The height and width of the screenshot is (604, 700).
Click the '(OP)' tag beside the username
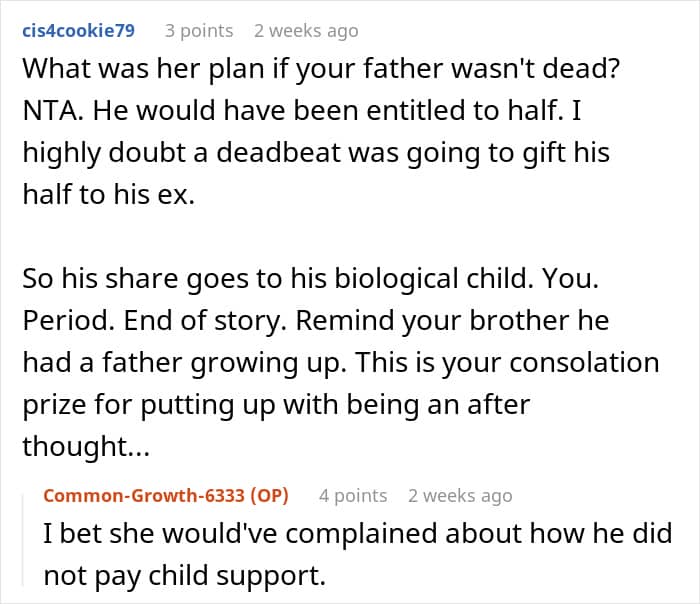click(269, 496)
